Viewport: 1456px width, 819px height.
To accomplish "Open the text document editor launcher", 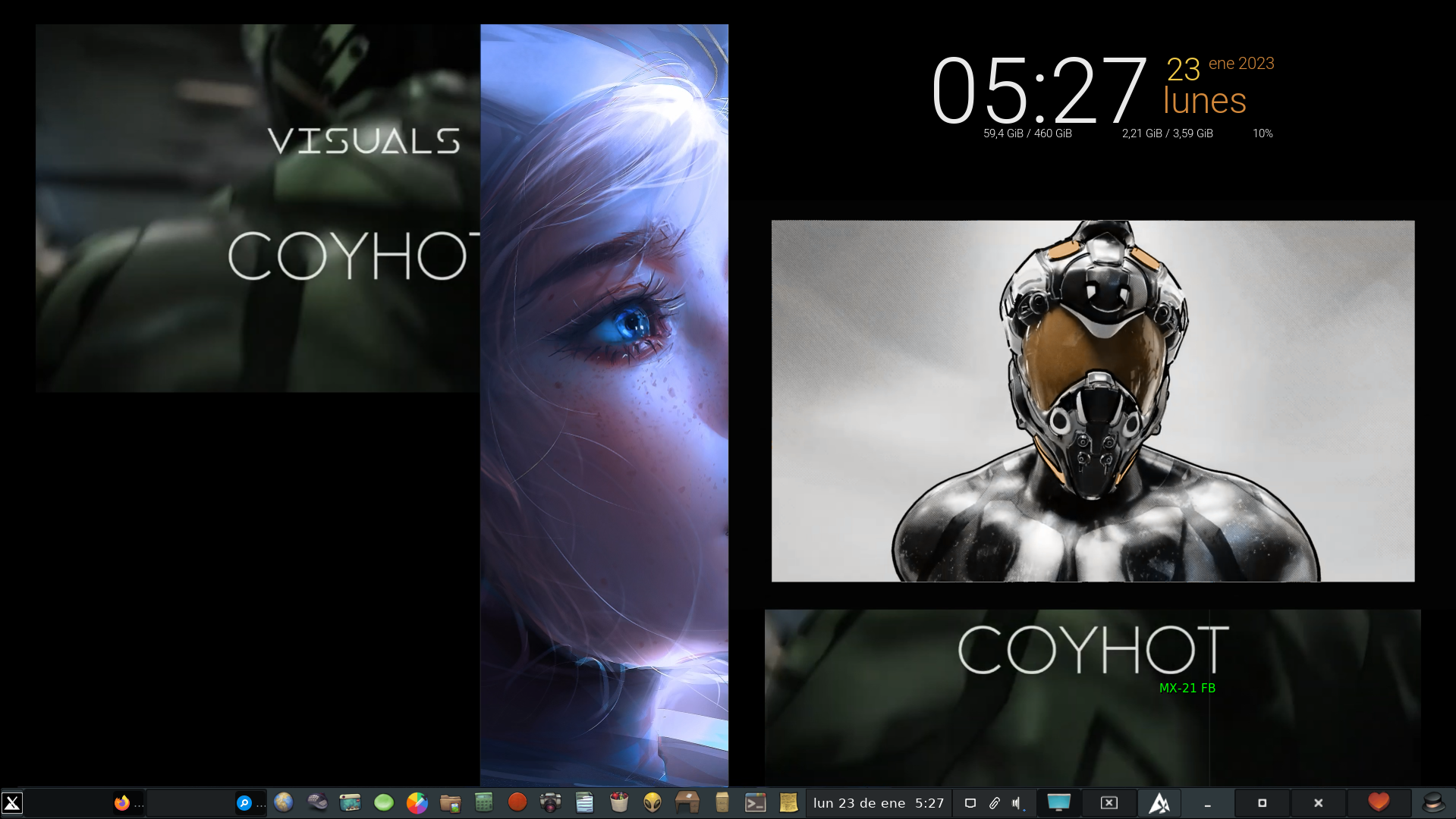I will click(584, 802).
